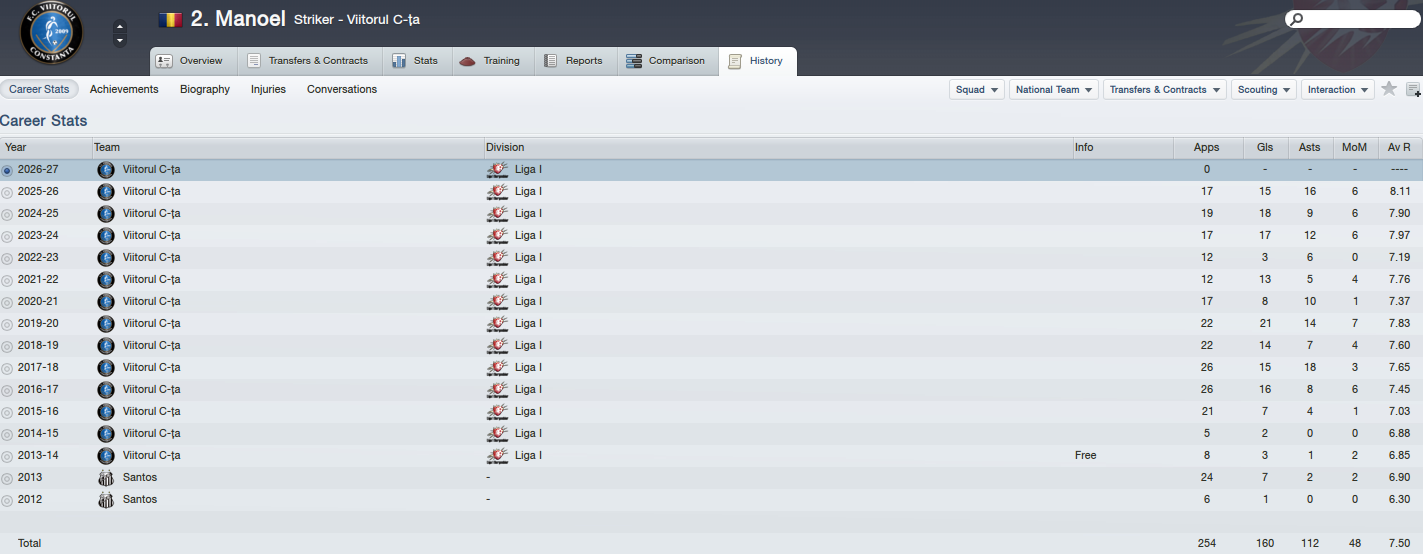Click the Liga I logo in the 2025-26 row

click(x=497, y=192)
